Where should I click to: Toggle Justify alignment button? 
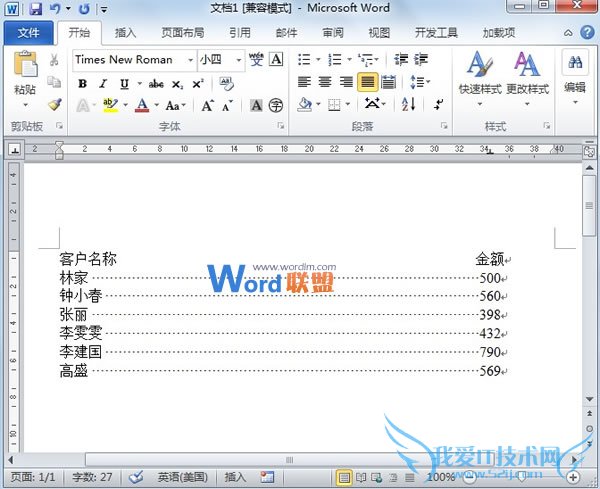pyautogui.click(x=368, y=82)
